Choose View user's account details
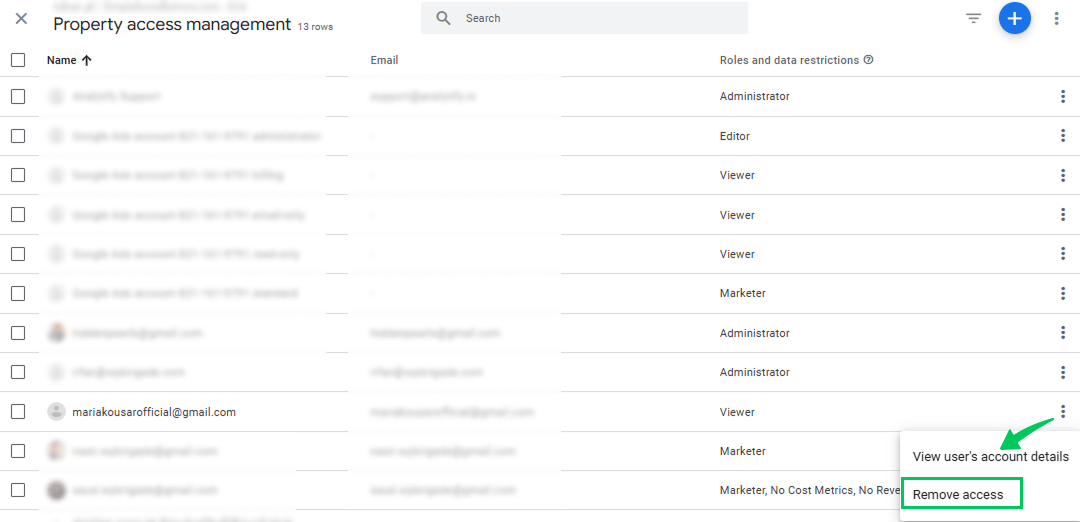The width and height of the screenshot is (1080, 522). 990,457
